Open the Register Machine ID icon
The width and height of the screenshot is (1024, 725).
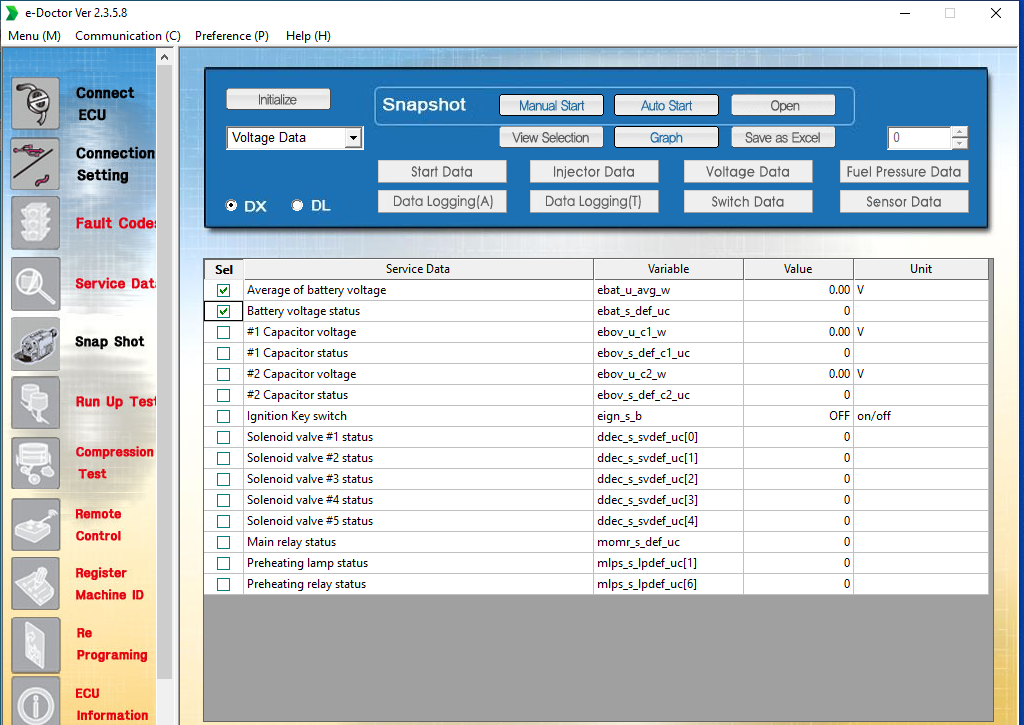pos(35,584)
